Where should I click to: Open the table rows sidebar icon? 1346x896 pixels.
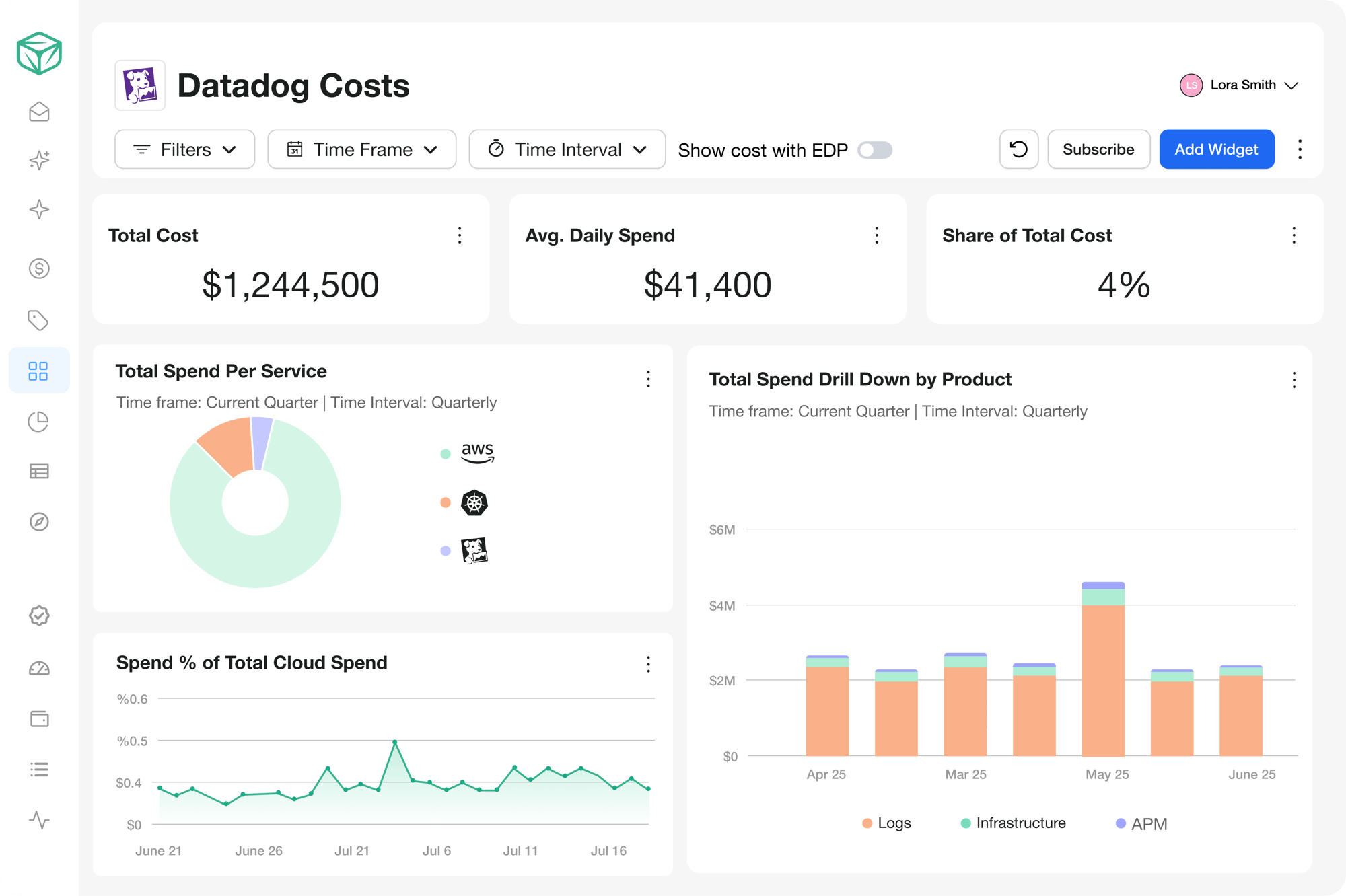(39, 472)
